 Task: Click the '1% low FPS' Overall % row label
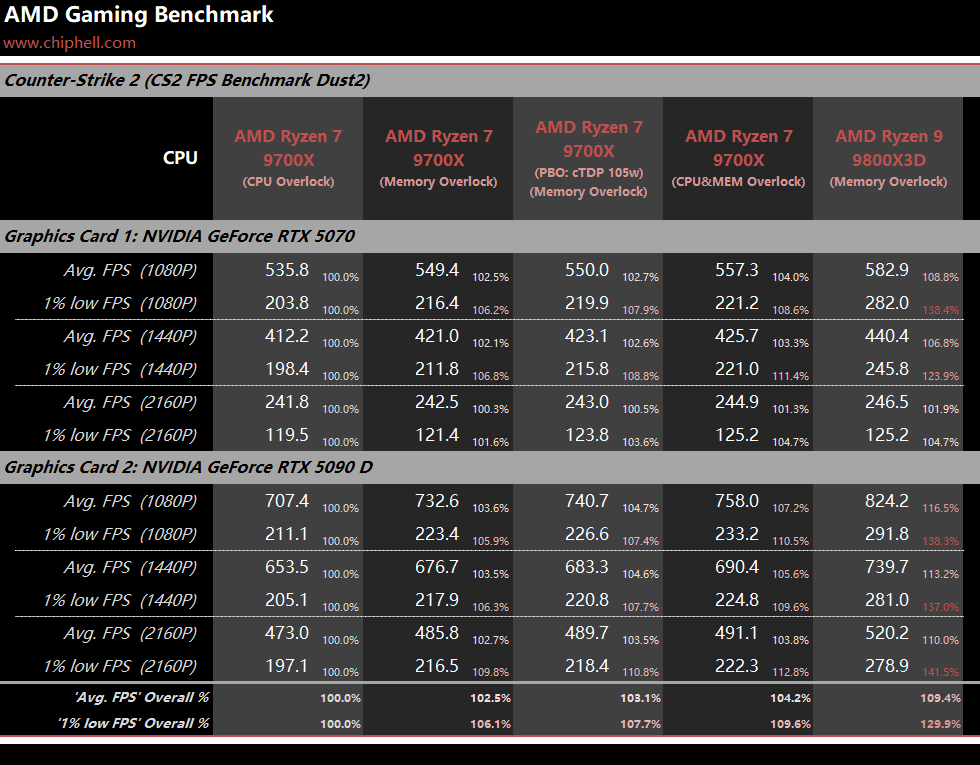click(134, 723)
